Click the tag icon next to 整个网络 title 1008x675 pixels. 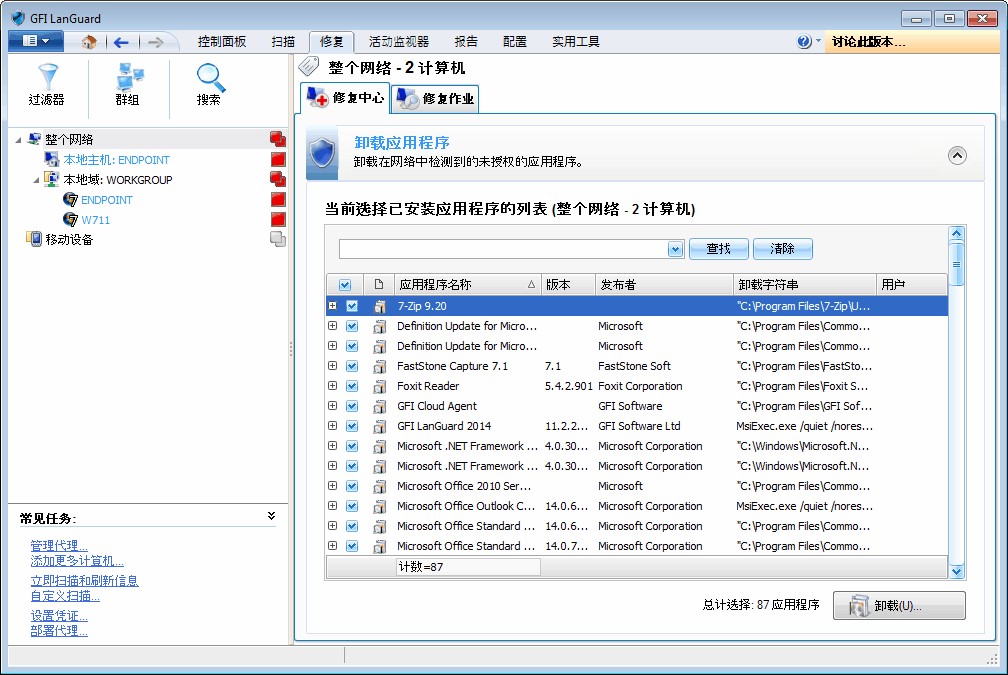[309, 66]
